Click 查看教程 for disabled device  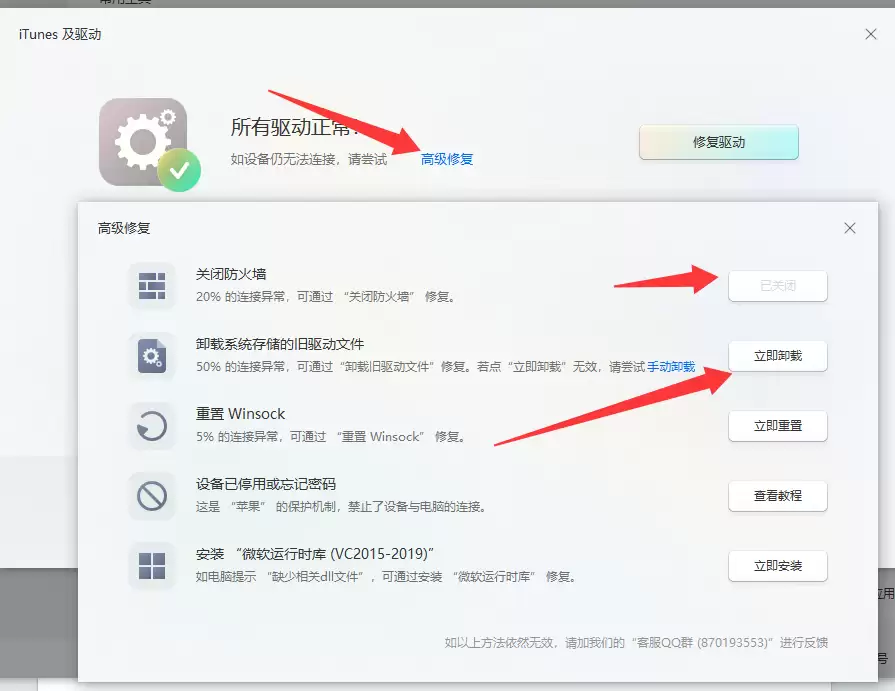777,496
